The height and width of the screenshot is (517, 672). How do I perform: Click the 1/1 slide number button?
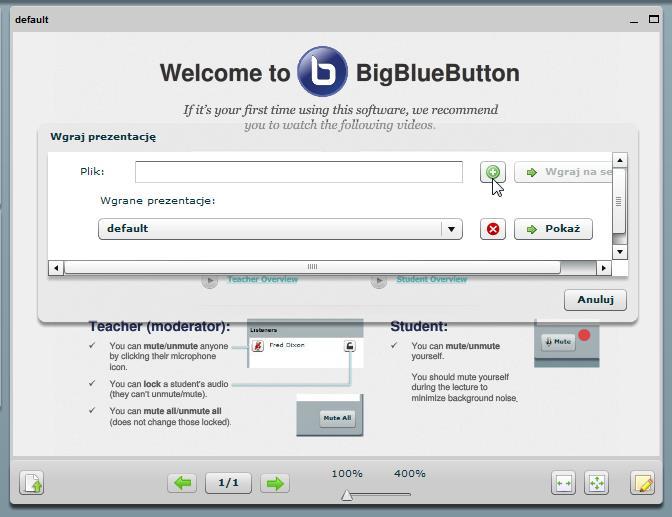point(228,483)
